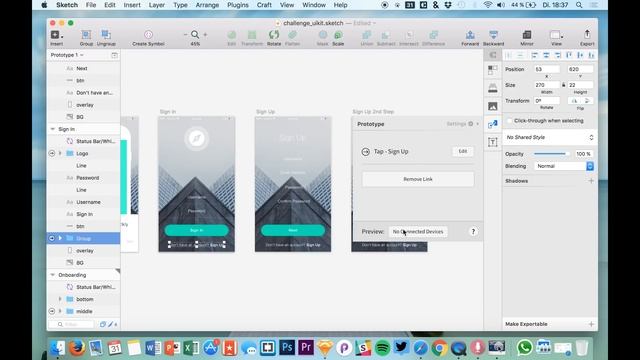Click the Prototype Settings gear
Screen dimensions: 640x360
(x=471, y=124)
